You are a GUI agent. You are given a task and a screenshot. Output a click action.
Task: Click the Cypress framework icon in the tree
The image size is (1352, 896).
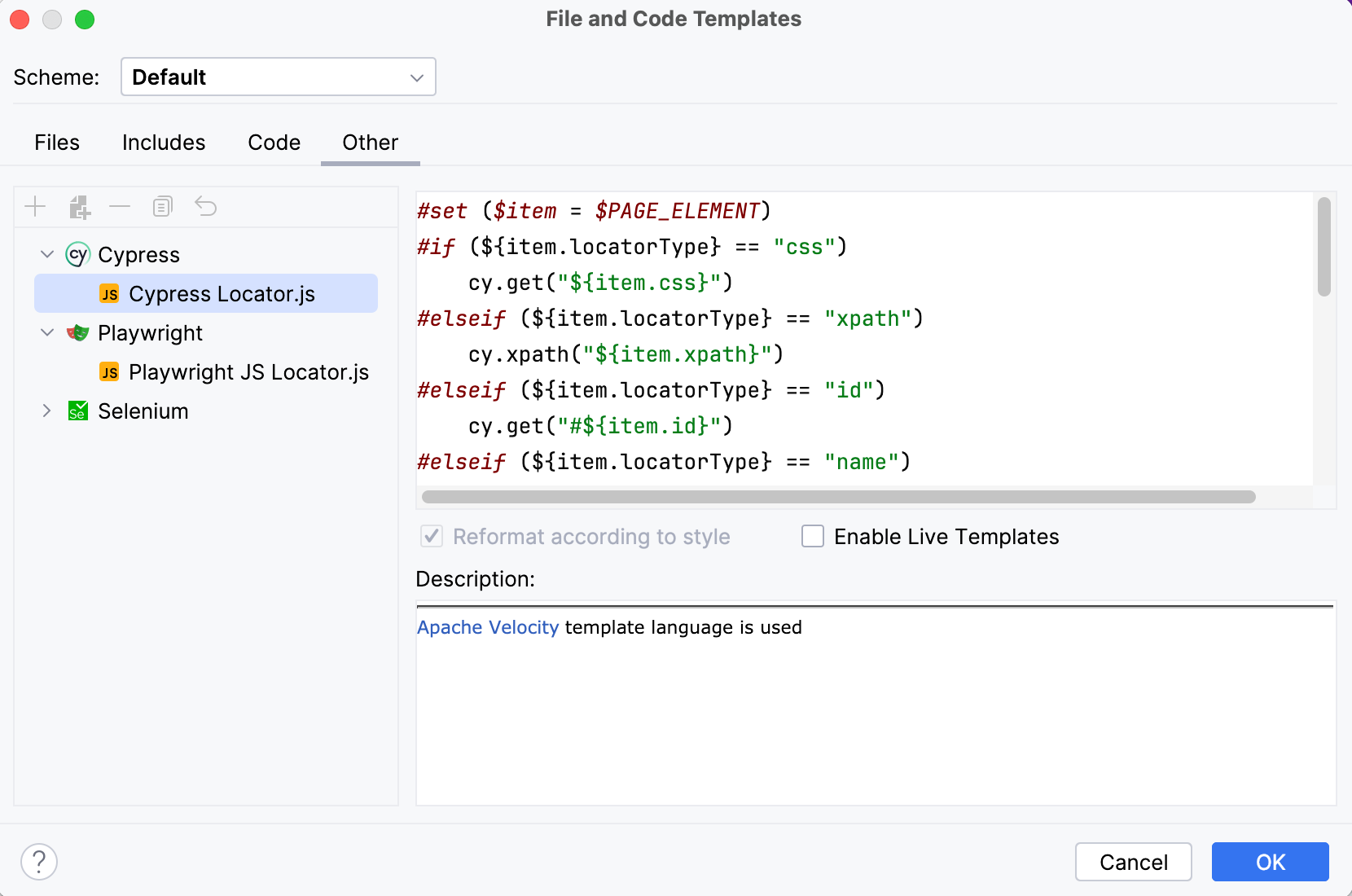click(x=77, y=254)
